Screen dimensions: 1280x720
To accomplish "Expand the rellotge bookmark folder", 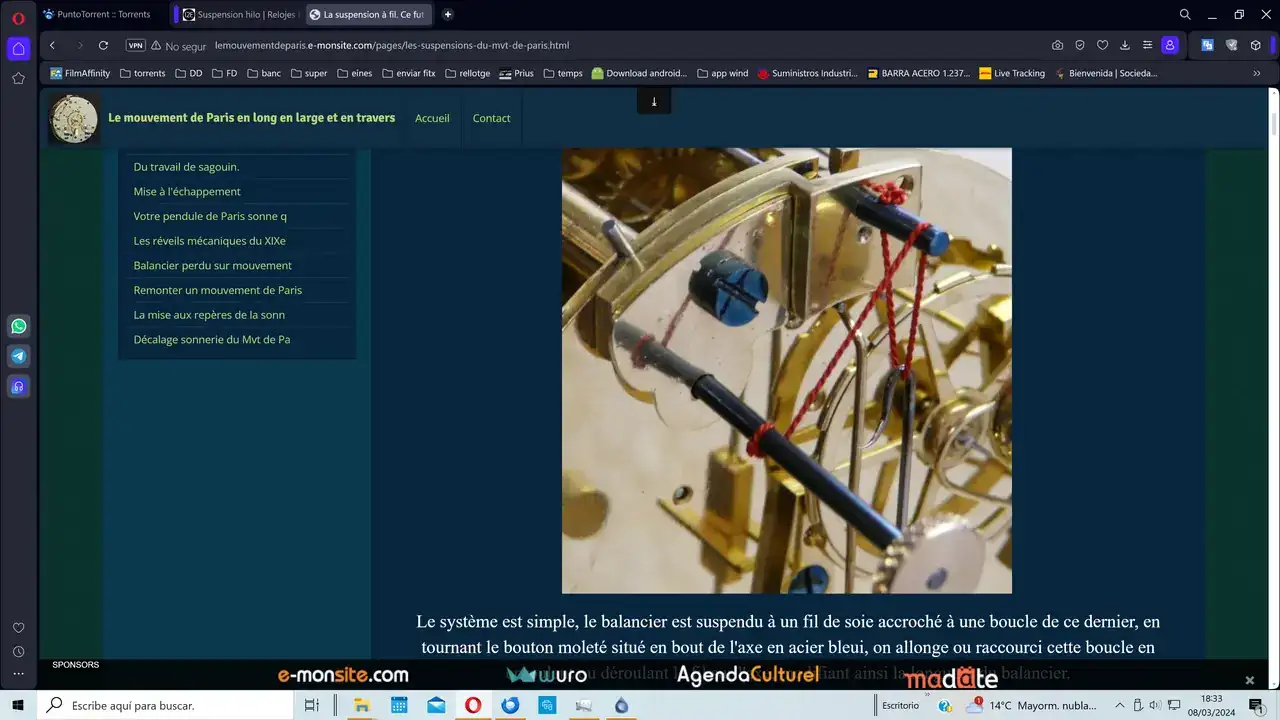I will pyautogui.click(x=467, y=73).
